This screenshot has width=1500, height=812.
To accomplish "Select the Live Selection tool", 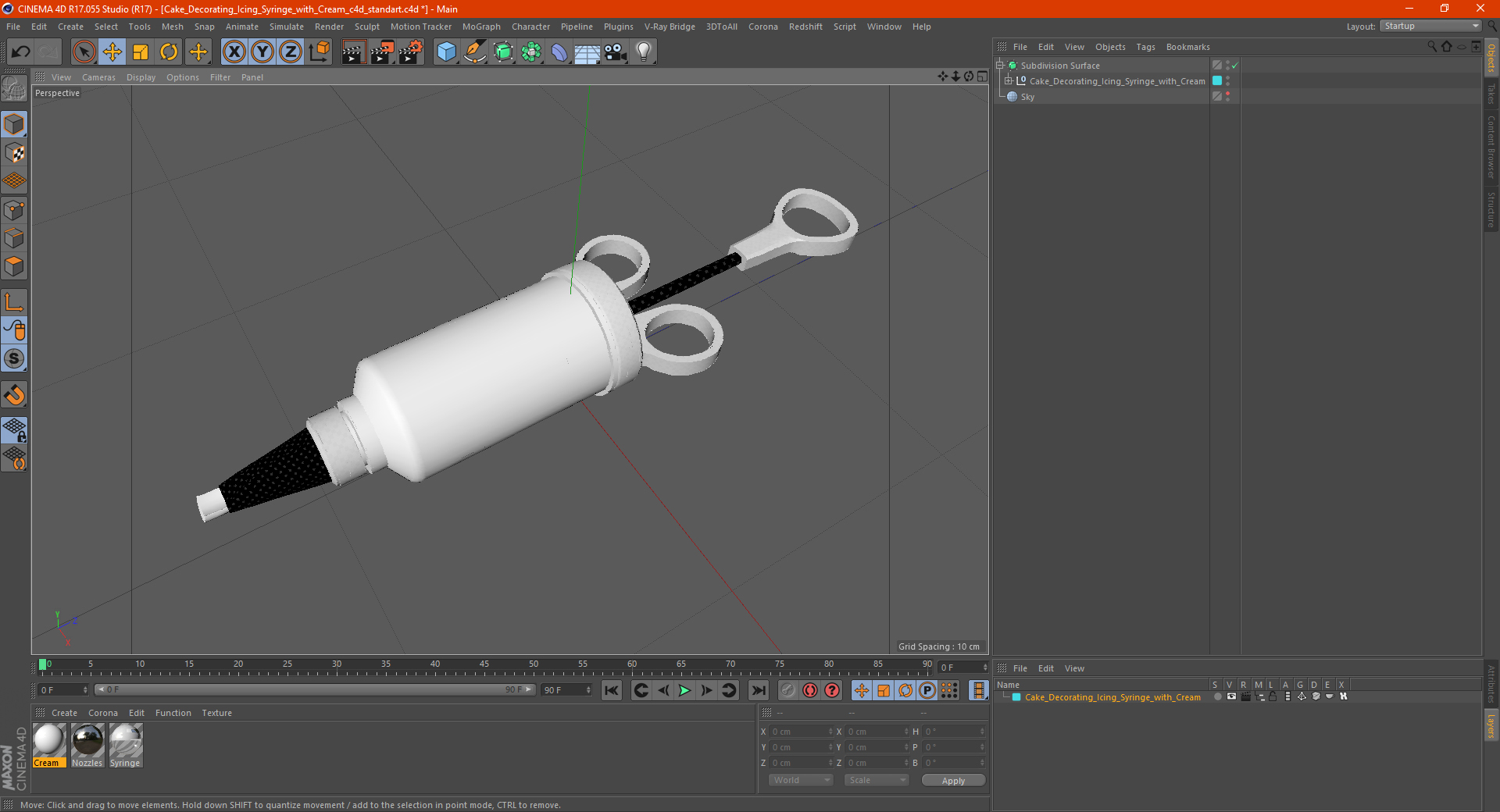I will coord(84,52).
